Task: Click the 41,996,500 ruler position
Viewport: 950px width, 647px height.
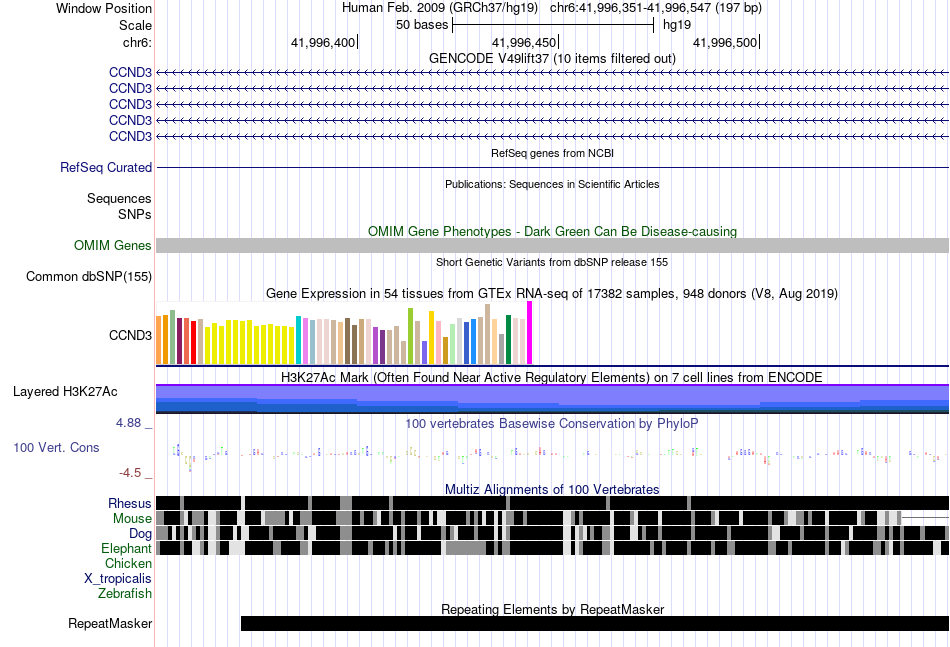Action: tap(725, 42)
